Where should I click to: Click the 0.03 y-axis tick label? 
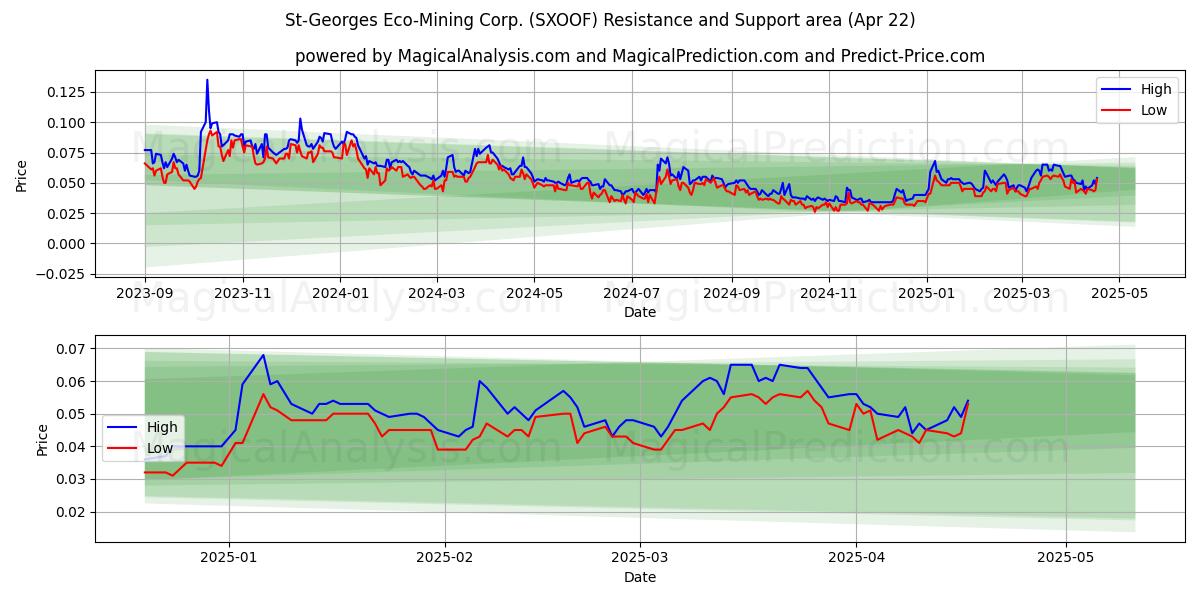[x=72, y=480]
